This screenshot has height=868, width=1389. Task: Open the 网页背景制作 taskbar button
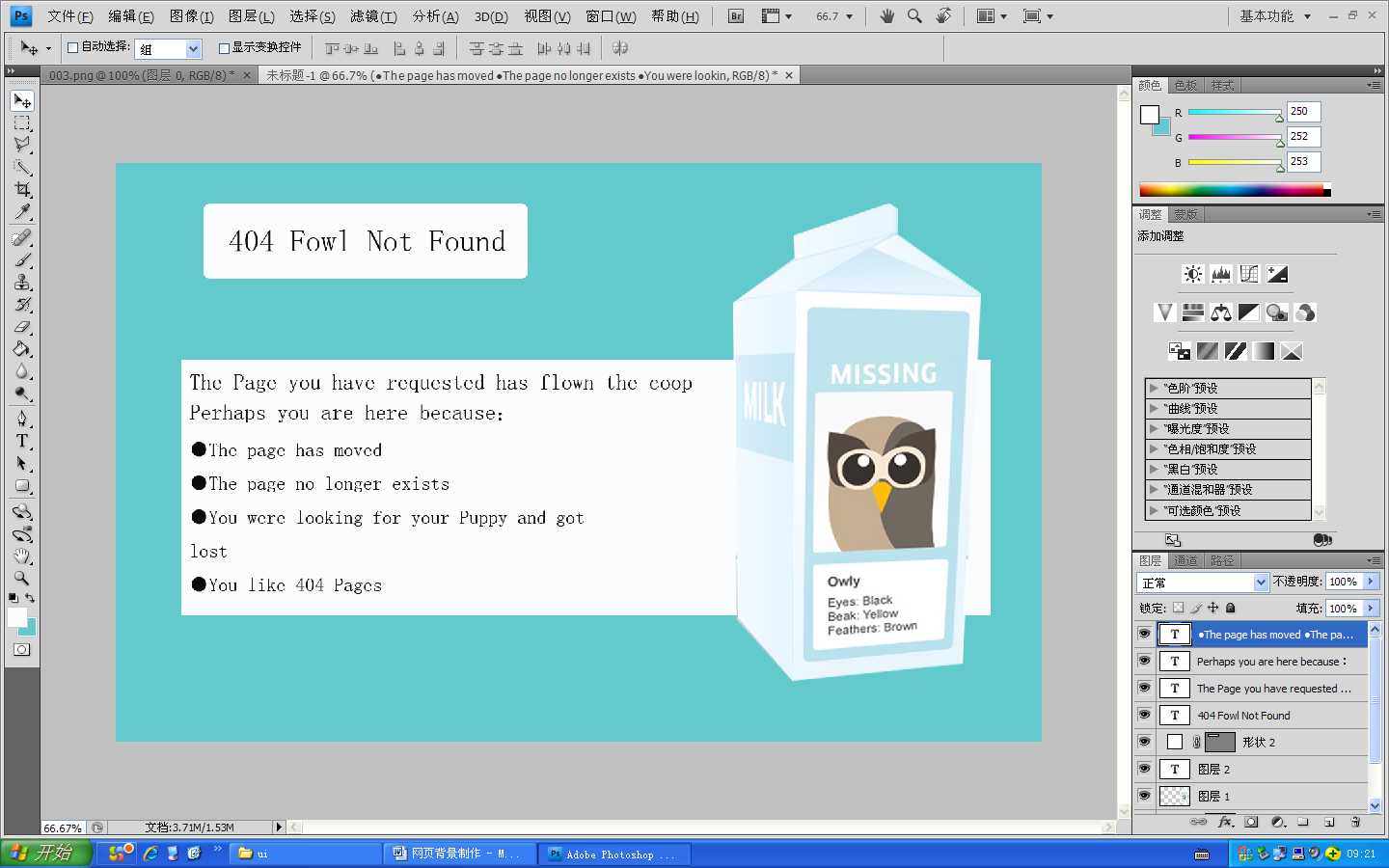click(459, 854)
